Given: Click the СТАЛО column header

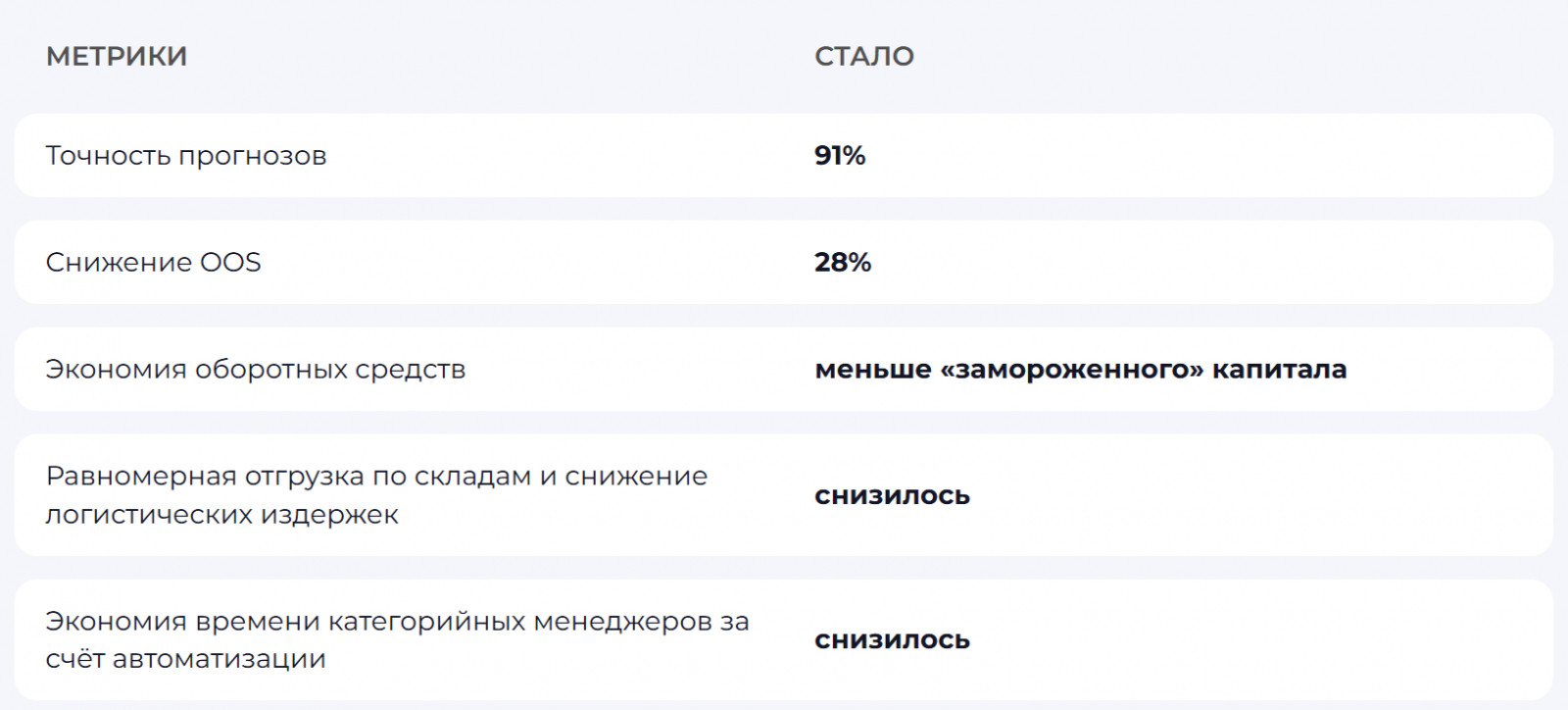Looking at the screenshot, I should pyautogui.click(x=863, y=56).
